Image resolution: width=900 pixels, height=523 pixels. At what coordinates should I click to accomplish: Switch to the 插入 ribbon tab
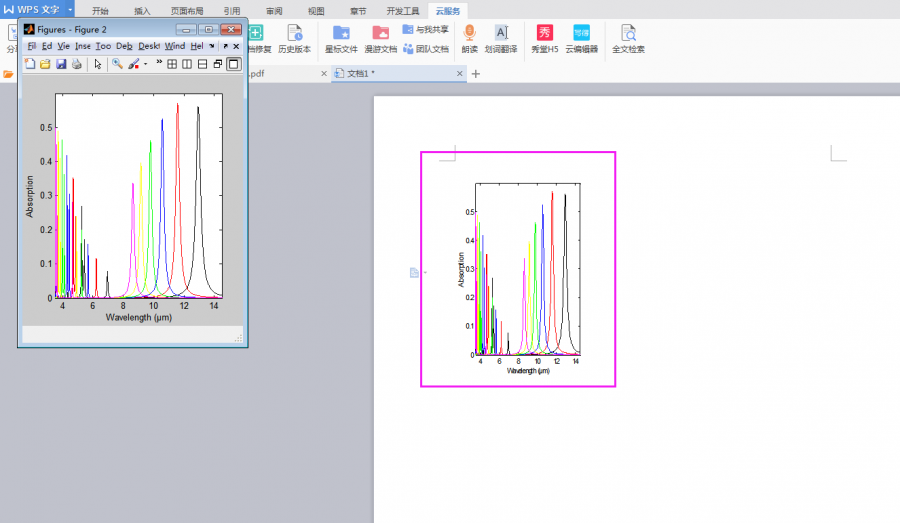click(141, 11)
